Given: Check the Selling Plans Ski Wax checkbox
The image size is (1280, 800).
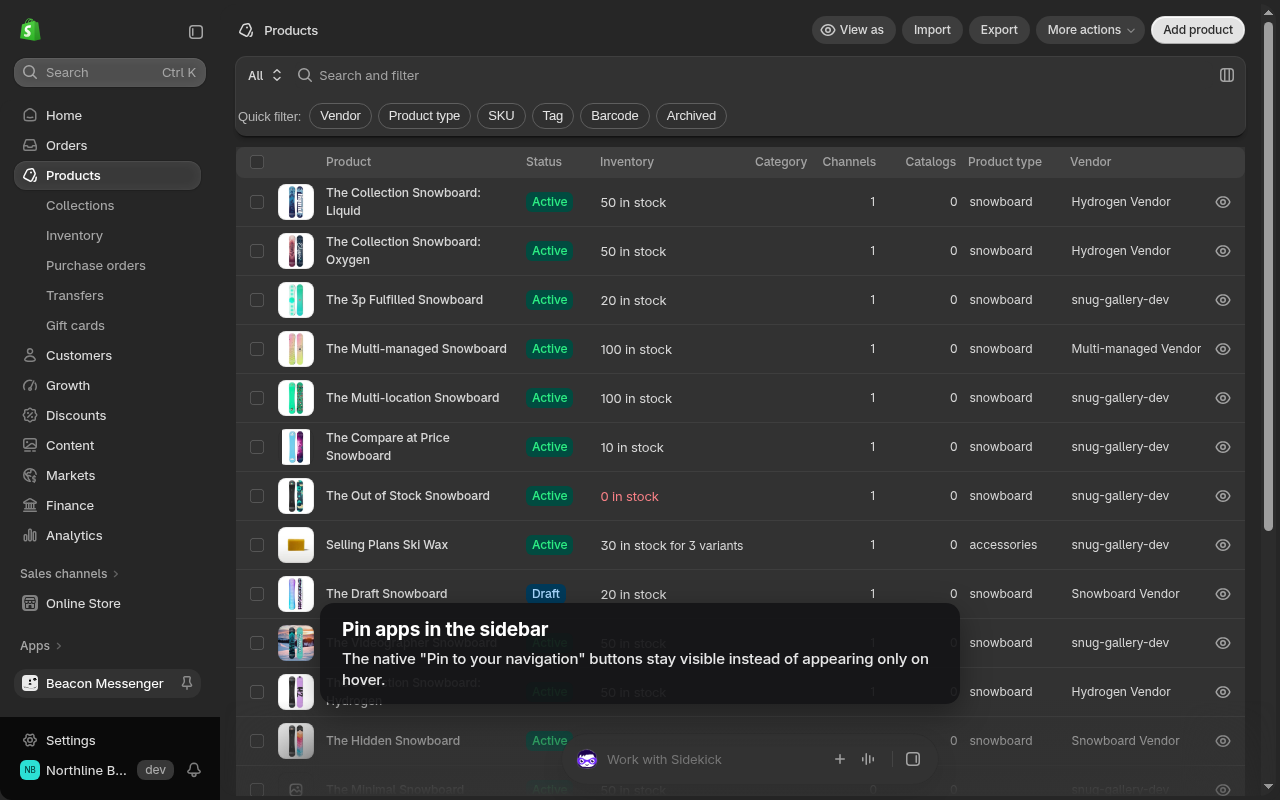Looking at the screenshot, I should [x=257, y=545].
